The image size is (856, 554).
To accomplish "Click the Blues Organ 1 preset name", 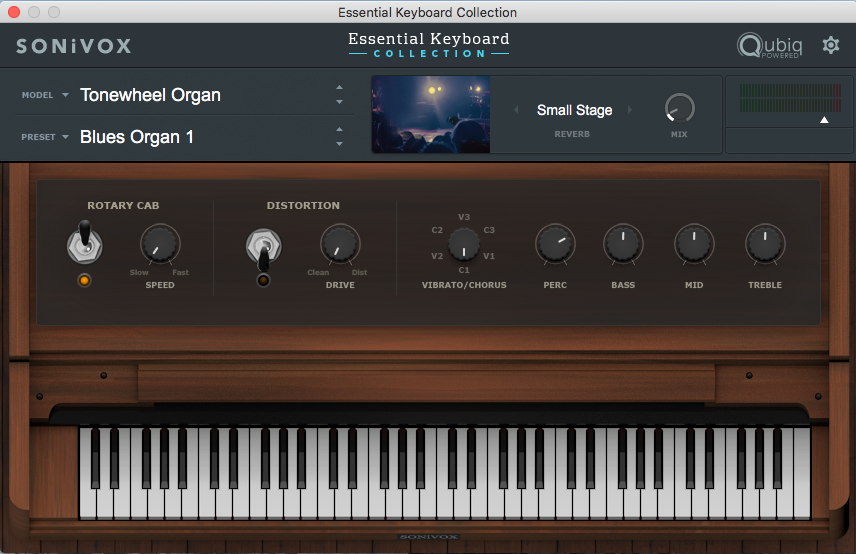I will tap(137, 137).
